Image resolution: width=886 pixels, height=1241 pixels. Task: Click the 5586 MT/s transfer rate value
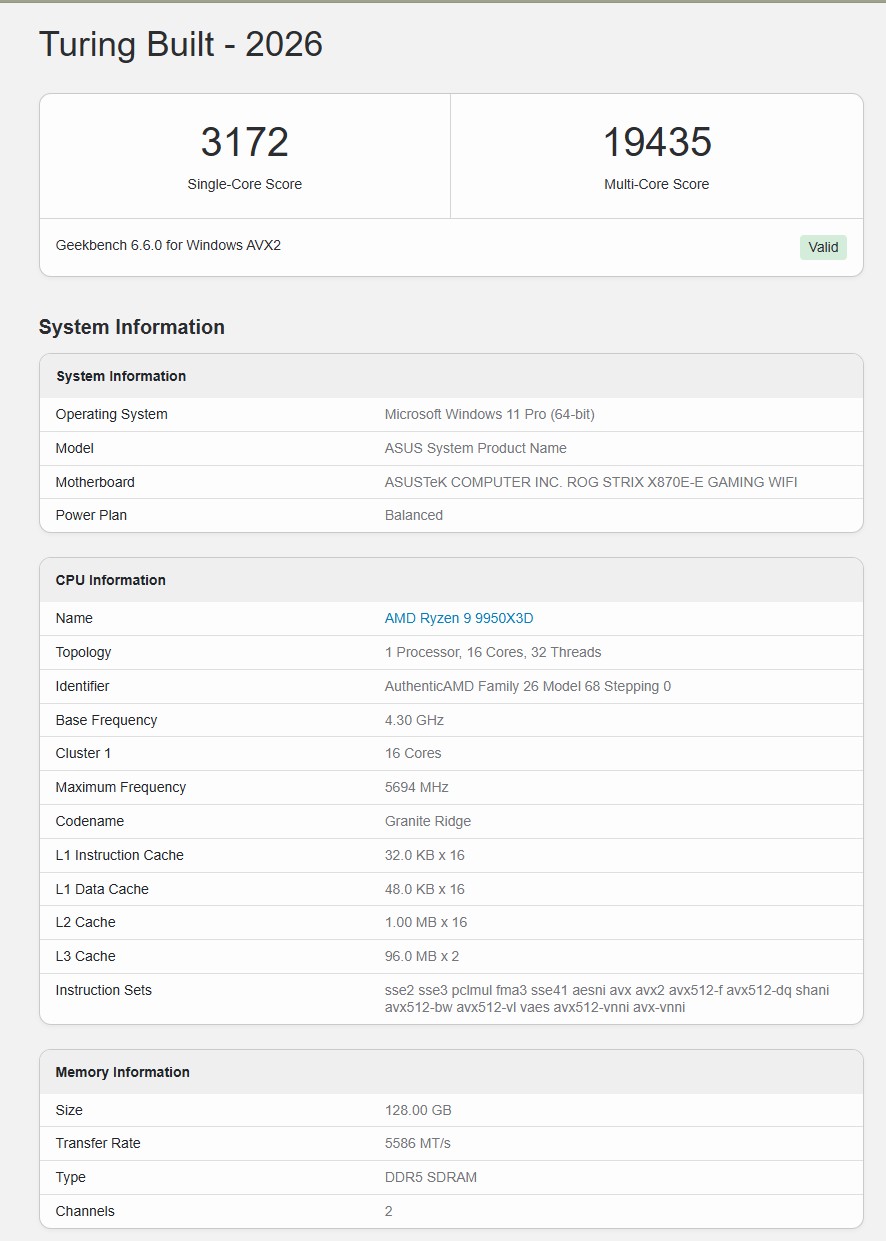[418, 1143]
